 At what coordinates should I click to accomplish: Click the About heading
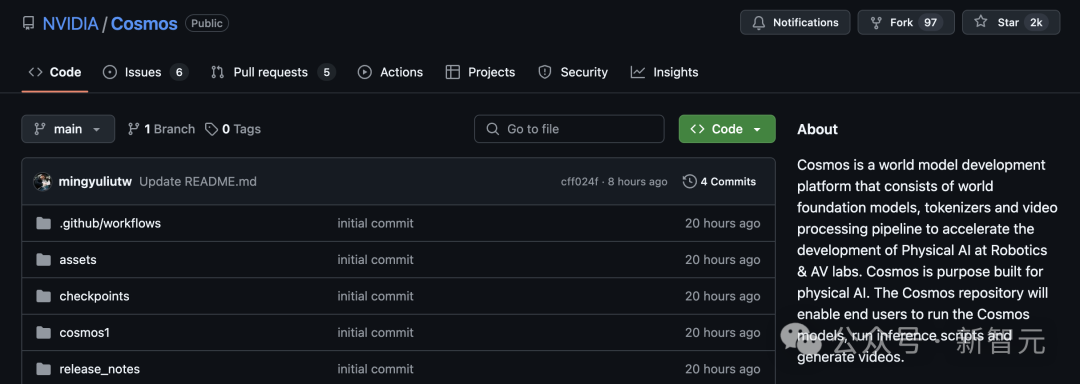(x=818, y=129)
